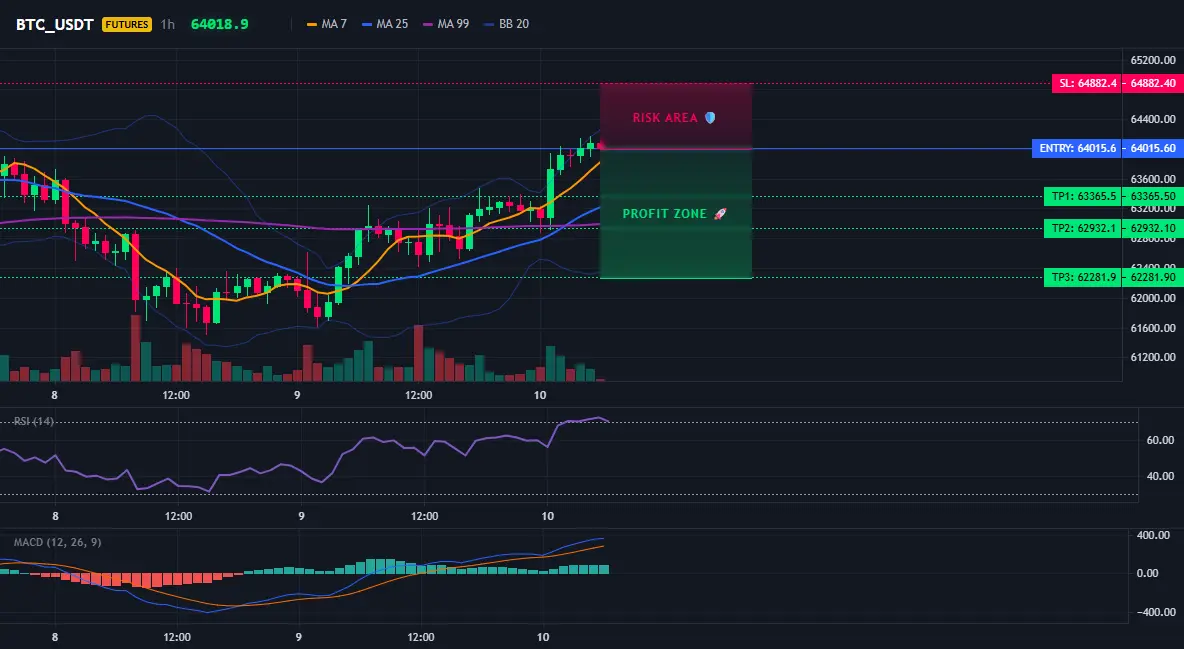Toggle the MA 25 legend entry
The height and width of the screenshot is (649, 1184).
click(385, 24)
